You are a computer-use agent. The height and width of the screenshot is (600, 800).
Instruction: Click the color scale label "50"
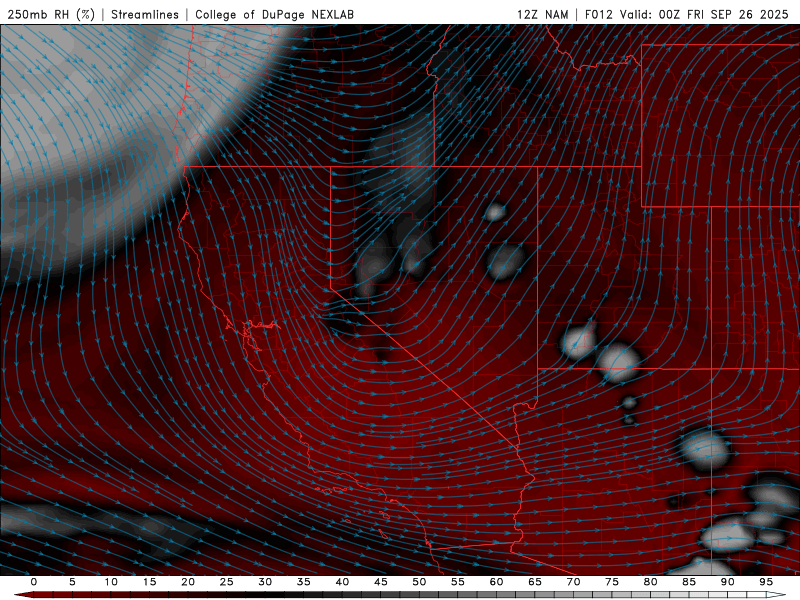click(x=419, y=582)
